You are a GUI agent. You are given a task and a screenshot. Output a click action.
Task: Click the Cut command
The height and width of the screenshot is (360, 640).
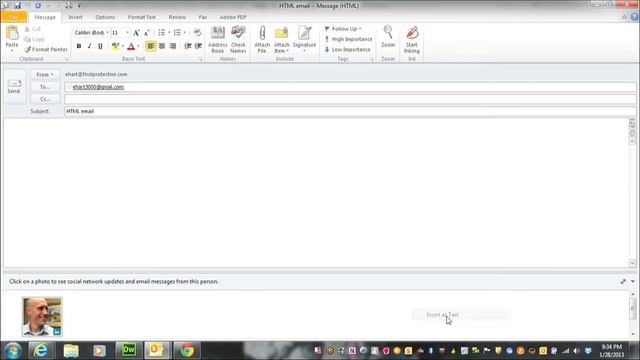(33, 29)
